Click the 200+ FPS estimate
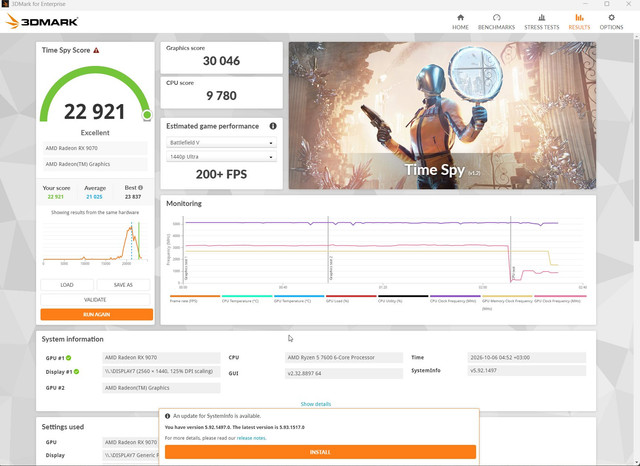Viewport: 640px width, 466px height. pos(221,174)
